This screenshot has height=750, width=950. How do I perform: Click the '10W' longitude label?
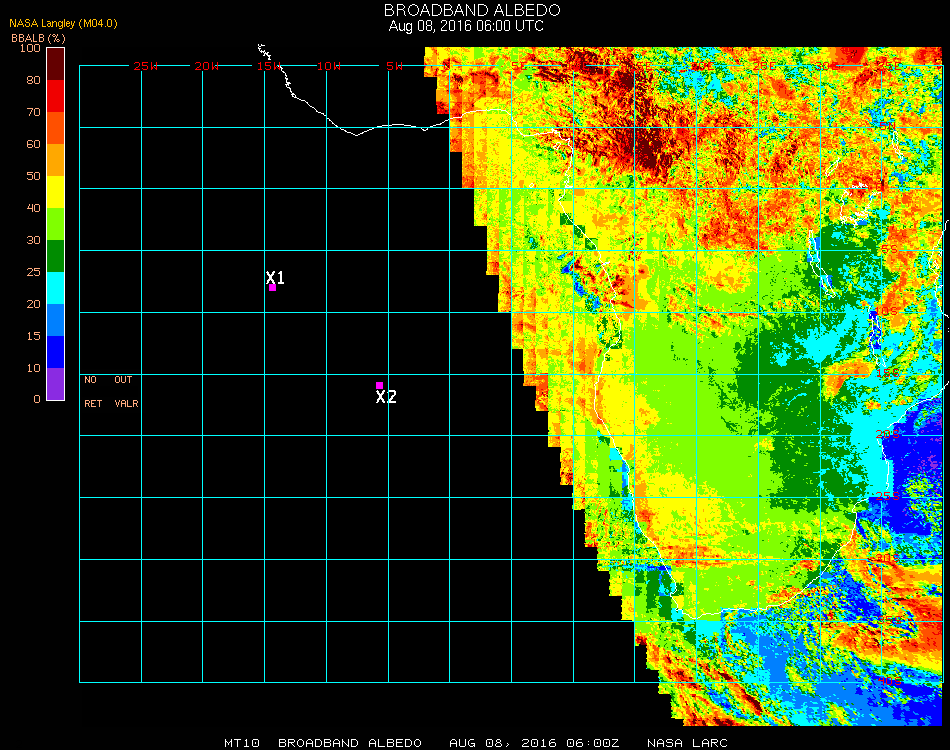pos(329,66)
